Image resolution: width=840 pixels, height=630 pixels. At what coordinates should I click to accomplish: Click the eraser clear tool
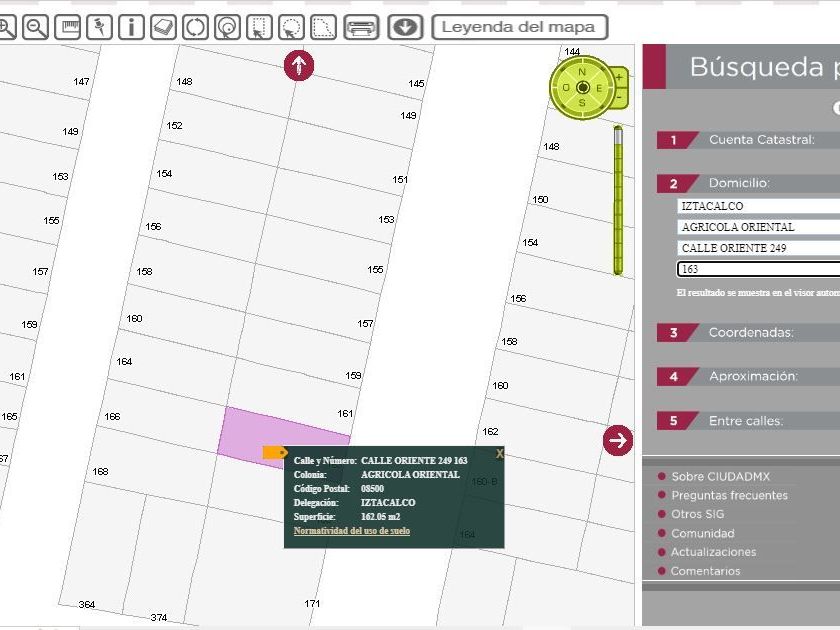coord(164,27)
